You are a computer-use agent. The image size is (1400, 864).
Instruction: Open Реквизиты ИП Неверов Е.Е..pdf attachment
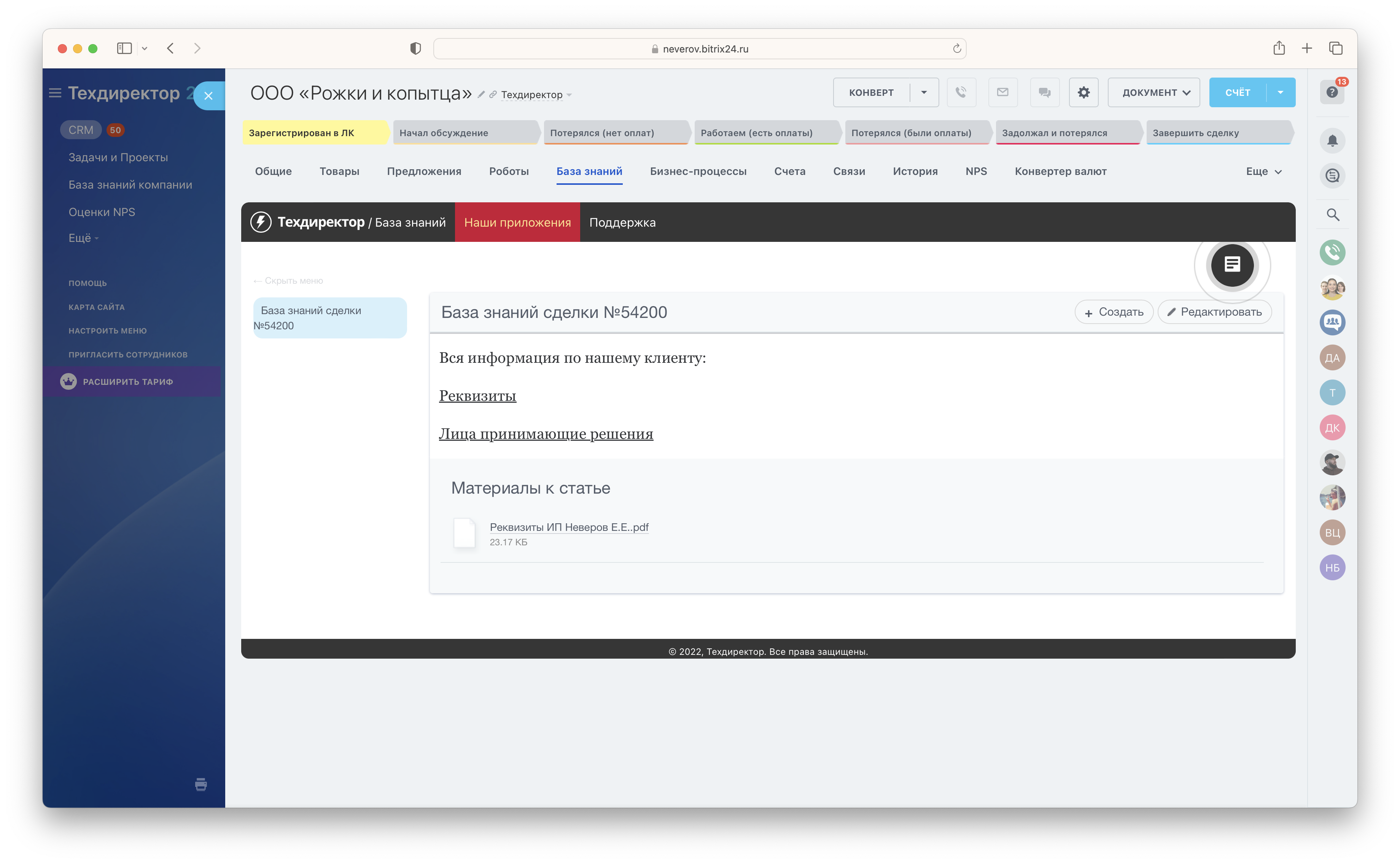[x=568, y=527]
